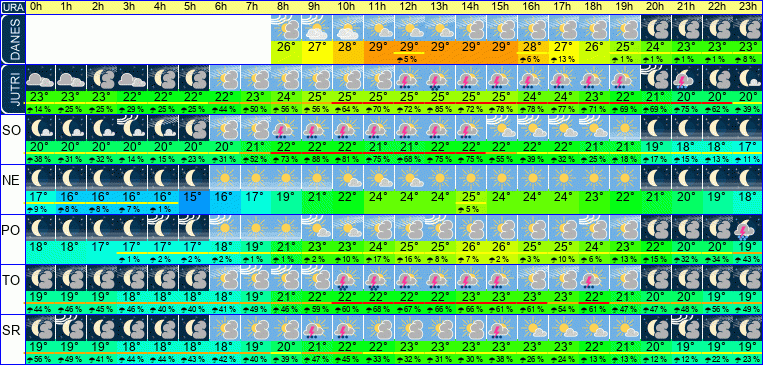Click the 23h column header

click(x=747, y=7)
